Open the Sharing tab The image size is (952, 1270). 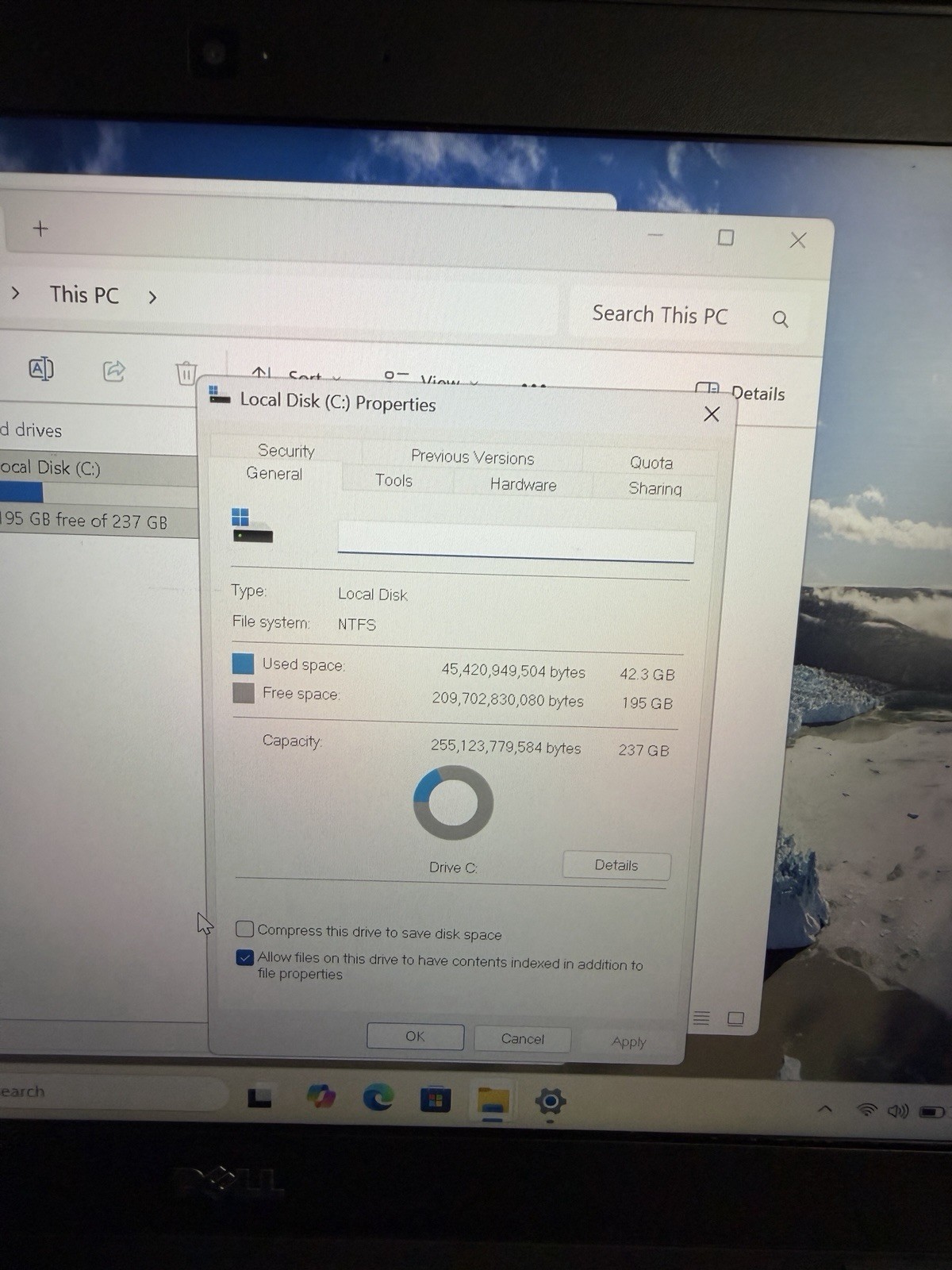coord(654,488)
